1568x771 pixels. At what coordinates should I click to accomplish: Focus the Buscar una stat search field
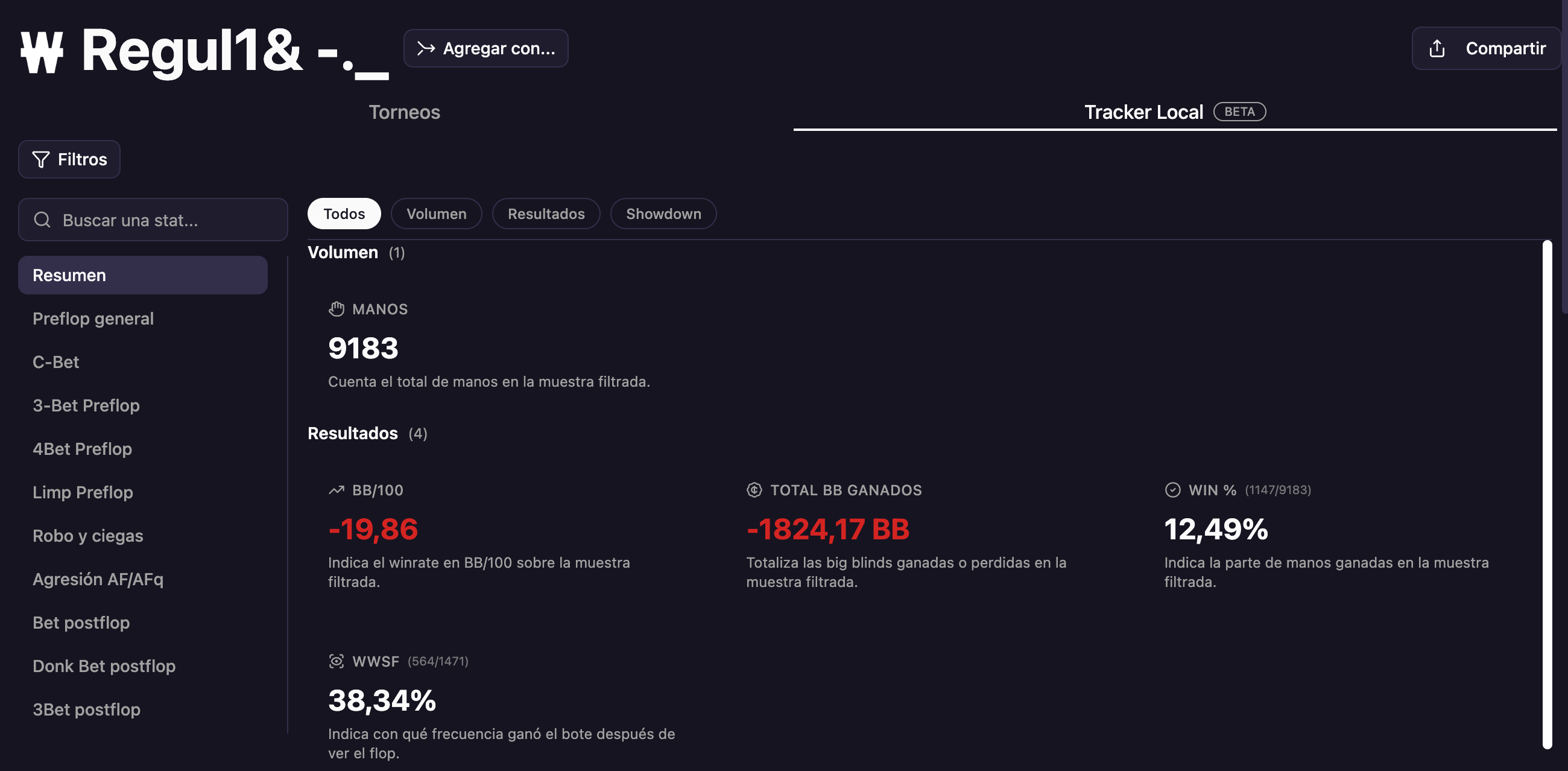153,220
